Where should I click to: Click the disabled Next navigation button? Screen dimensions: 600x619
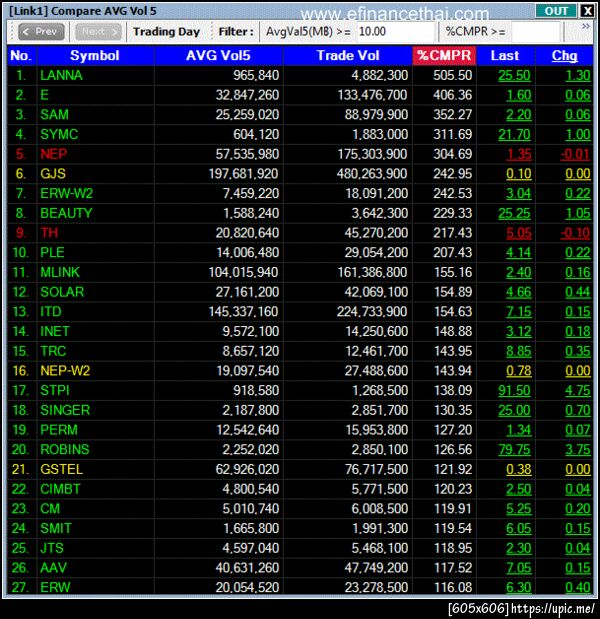pyautogui.click(x=98, y=32)
